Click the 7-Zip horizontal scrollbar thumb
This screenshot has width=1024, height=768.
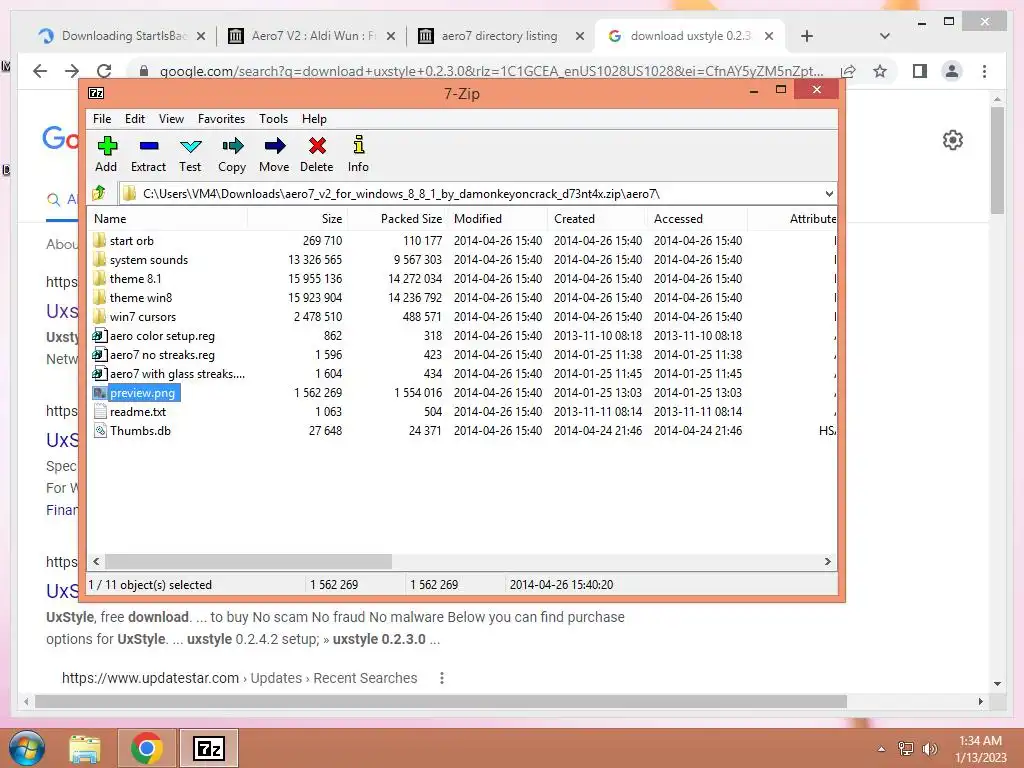coord(248,562)
